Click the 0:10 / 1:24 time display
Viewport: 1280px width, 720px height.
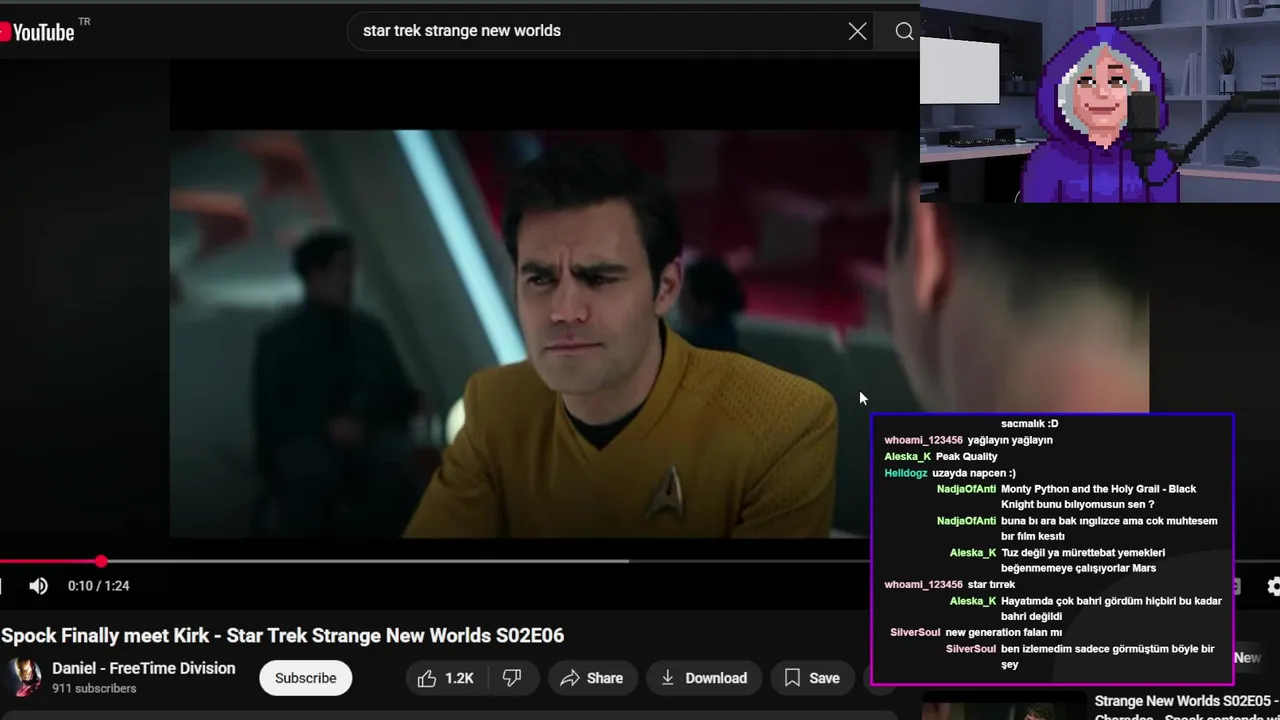98,586
